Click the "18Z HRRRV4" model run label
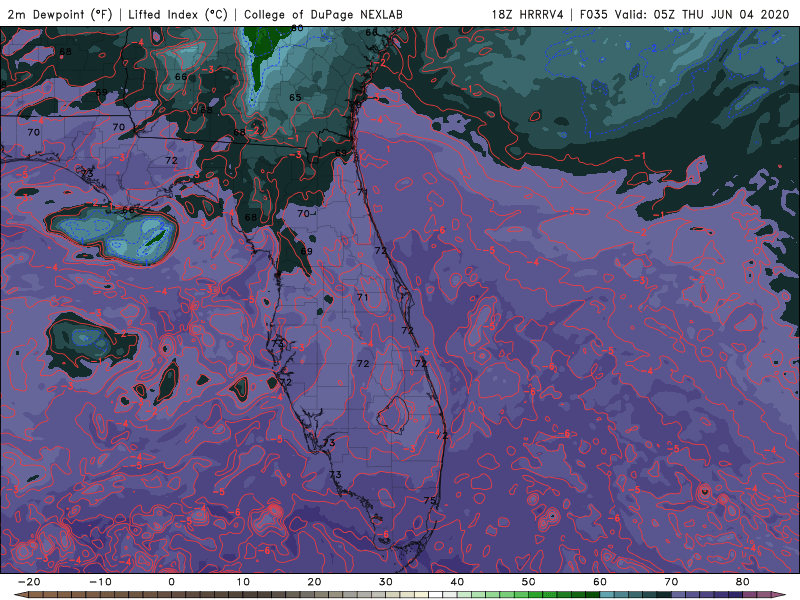 pyautogui.click(x=528, y=14)
